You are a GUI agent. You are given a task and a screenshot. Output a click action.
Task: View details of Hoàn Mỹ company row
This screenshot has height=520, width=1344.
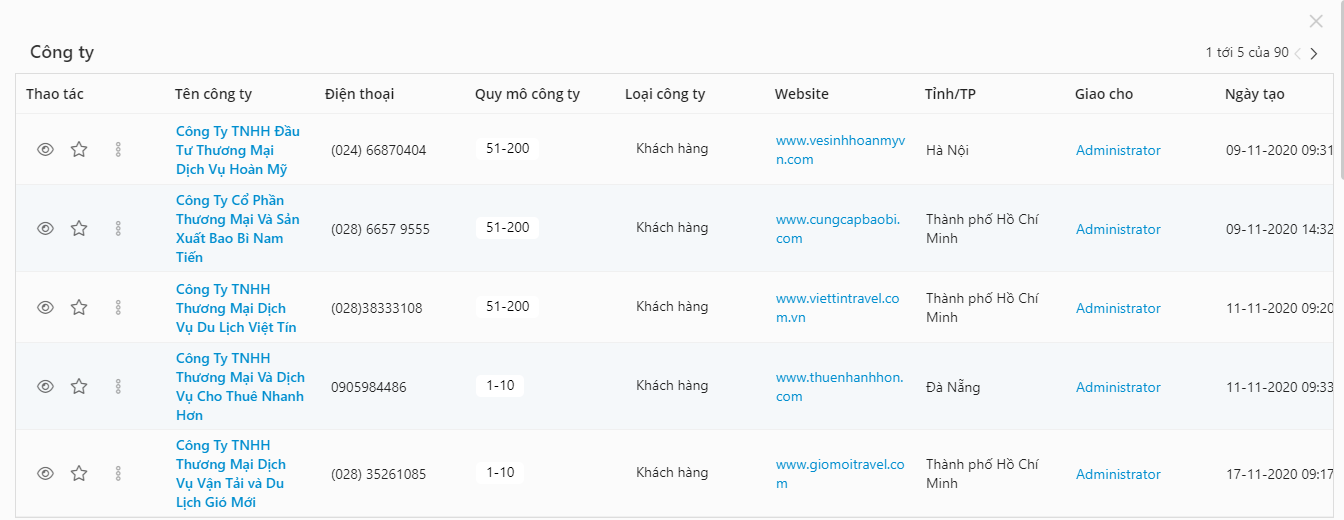pos(45,149)
